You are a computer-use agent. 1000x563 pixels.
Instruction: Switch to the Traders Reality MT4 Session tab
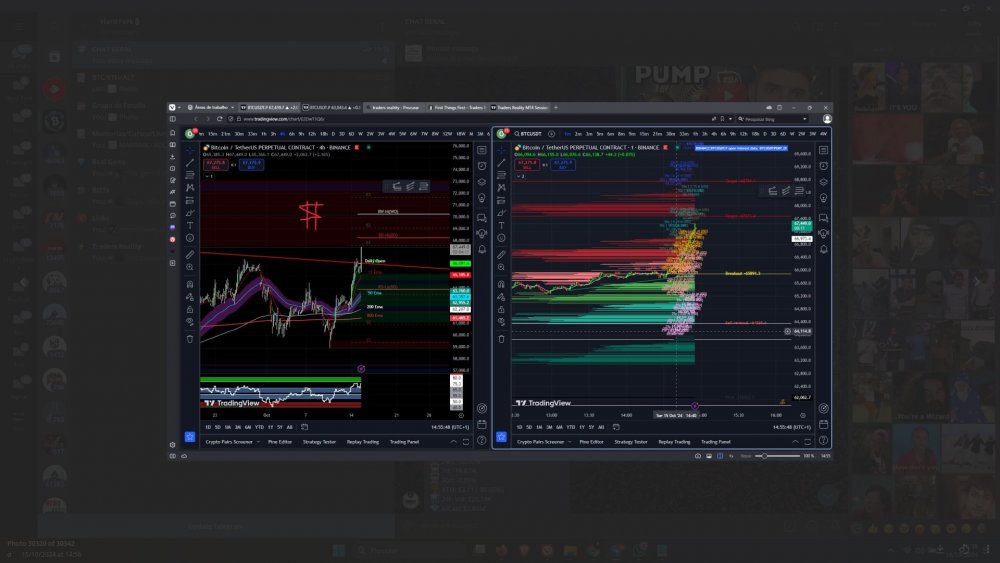(520, 107)
